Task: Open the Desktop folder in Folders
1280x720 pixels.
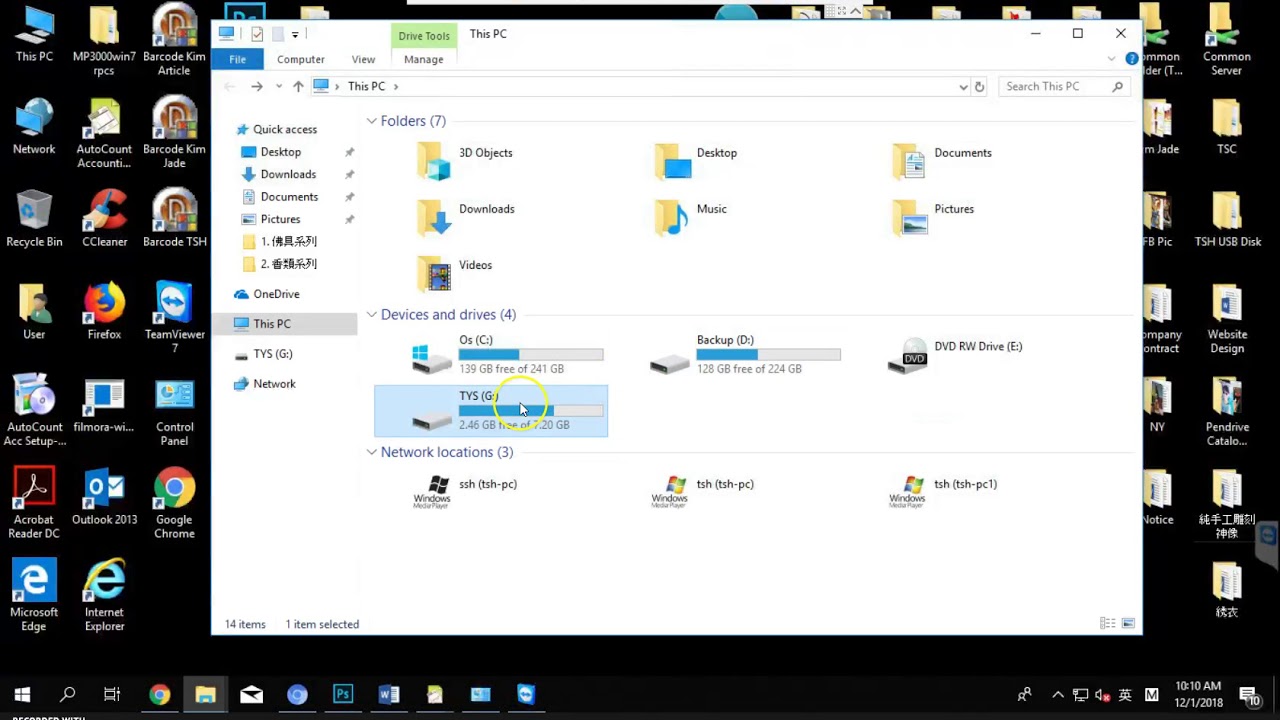Action: click(696, 161)
